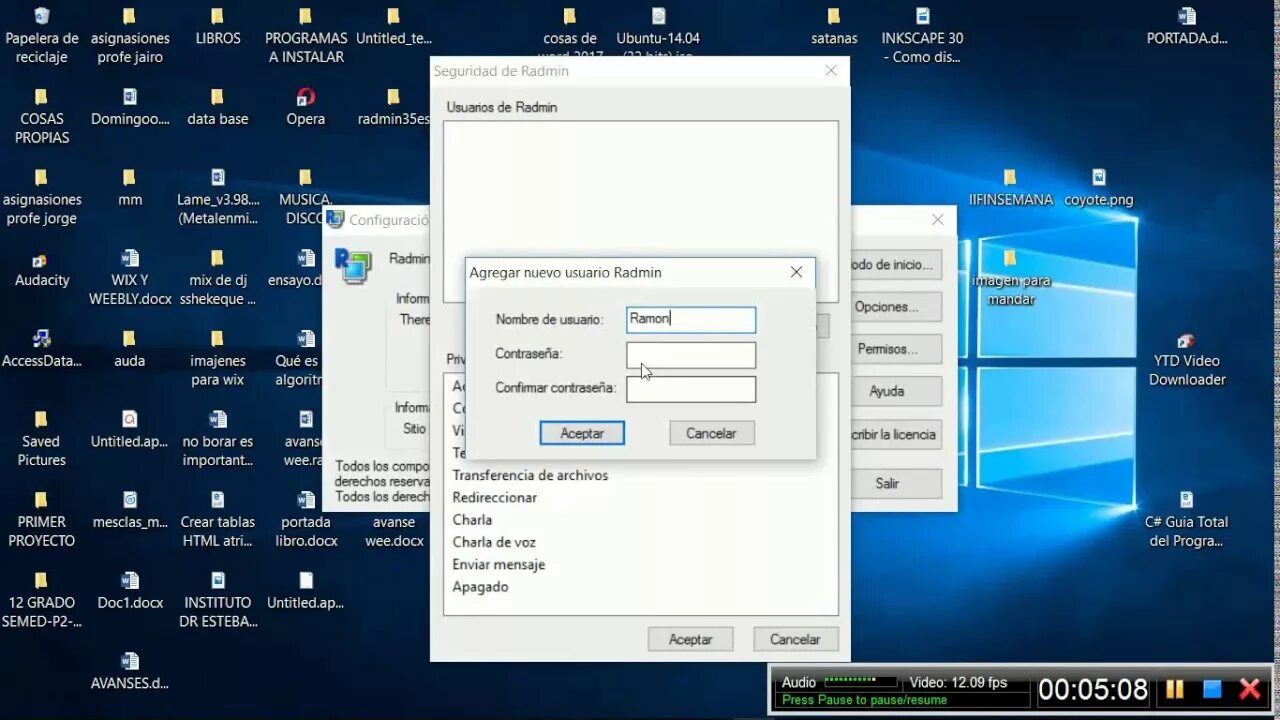
Task: Open IIFINSEMANA folder icon
Action: coord(1010,189)
